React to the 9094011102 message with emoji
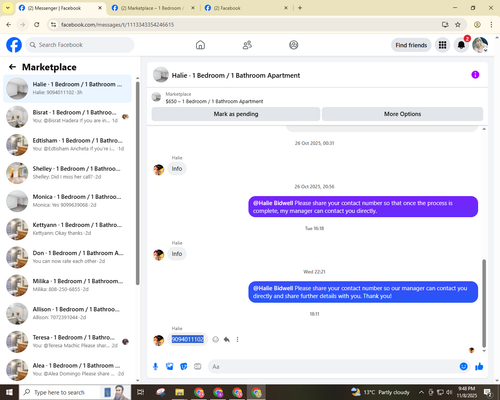 pos(216,339)
